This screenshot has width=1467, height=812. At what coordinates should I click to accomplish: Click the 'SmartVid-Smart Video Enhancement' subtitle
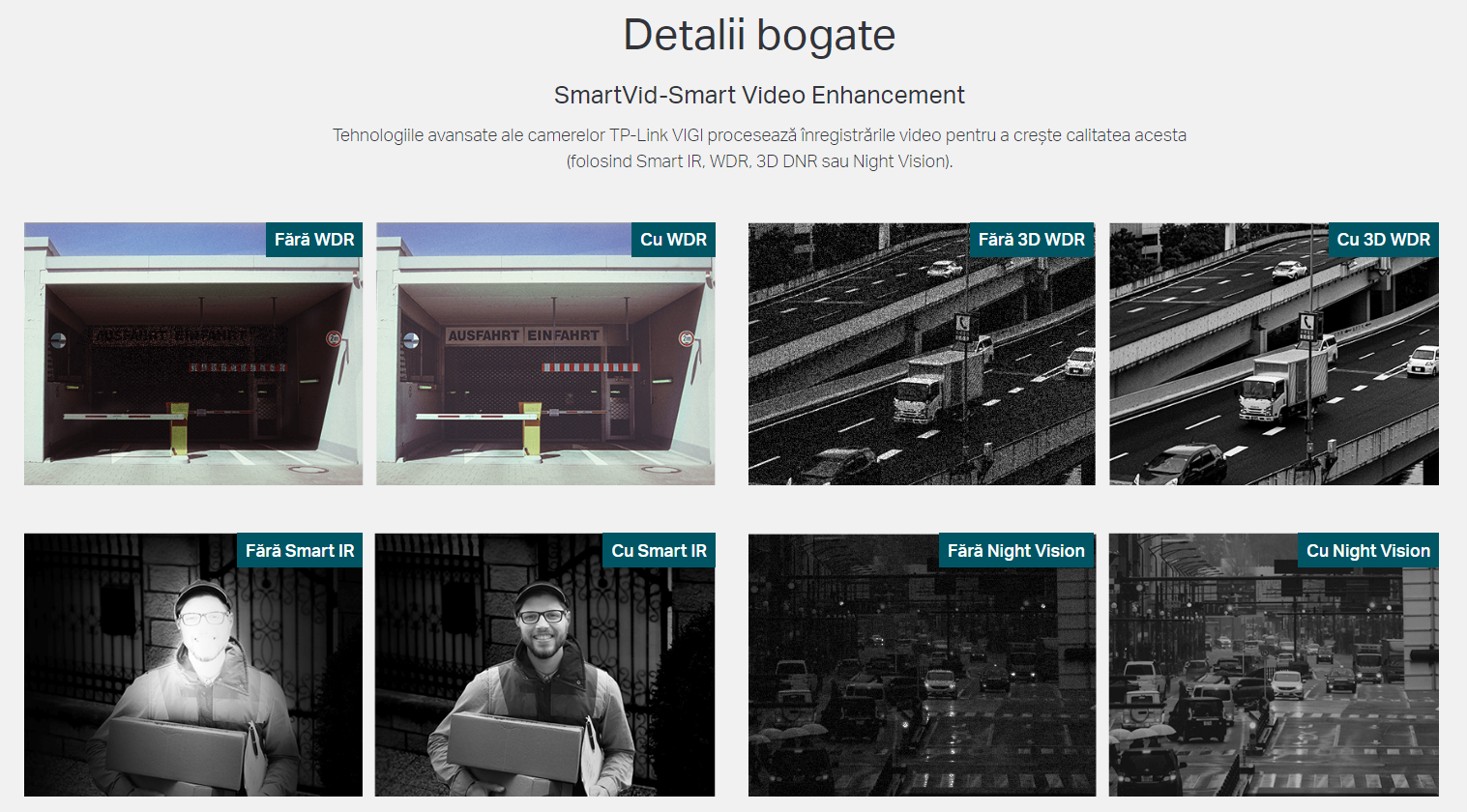759,95
